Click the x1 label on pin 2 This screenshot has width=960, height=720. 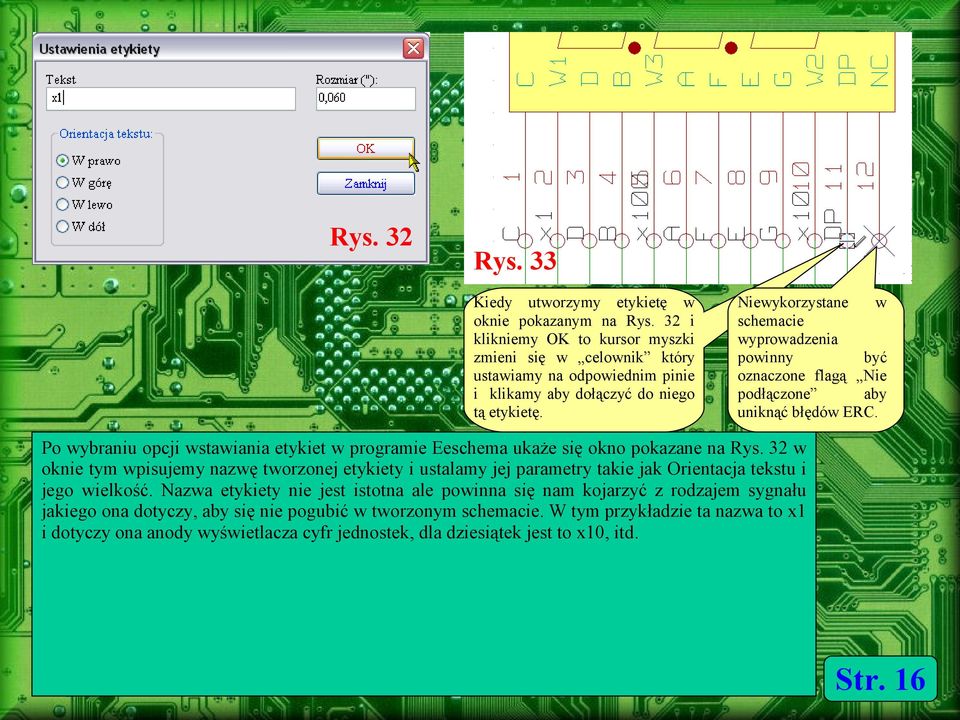pos(545,225)
